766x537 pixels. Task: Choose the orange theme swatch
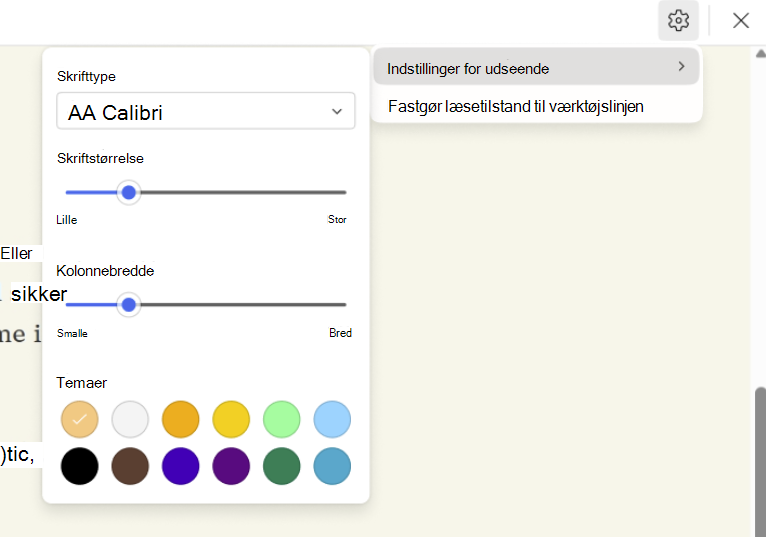180,419
